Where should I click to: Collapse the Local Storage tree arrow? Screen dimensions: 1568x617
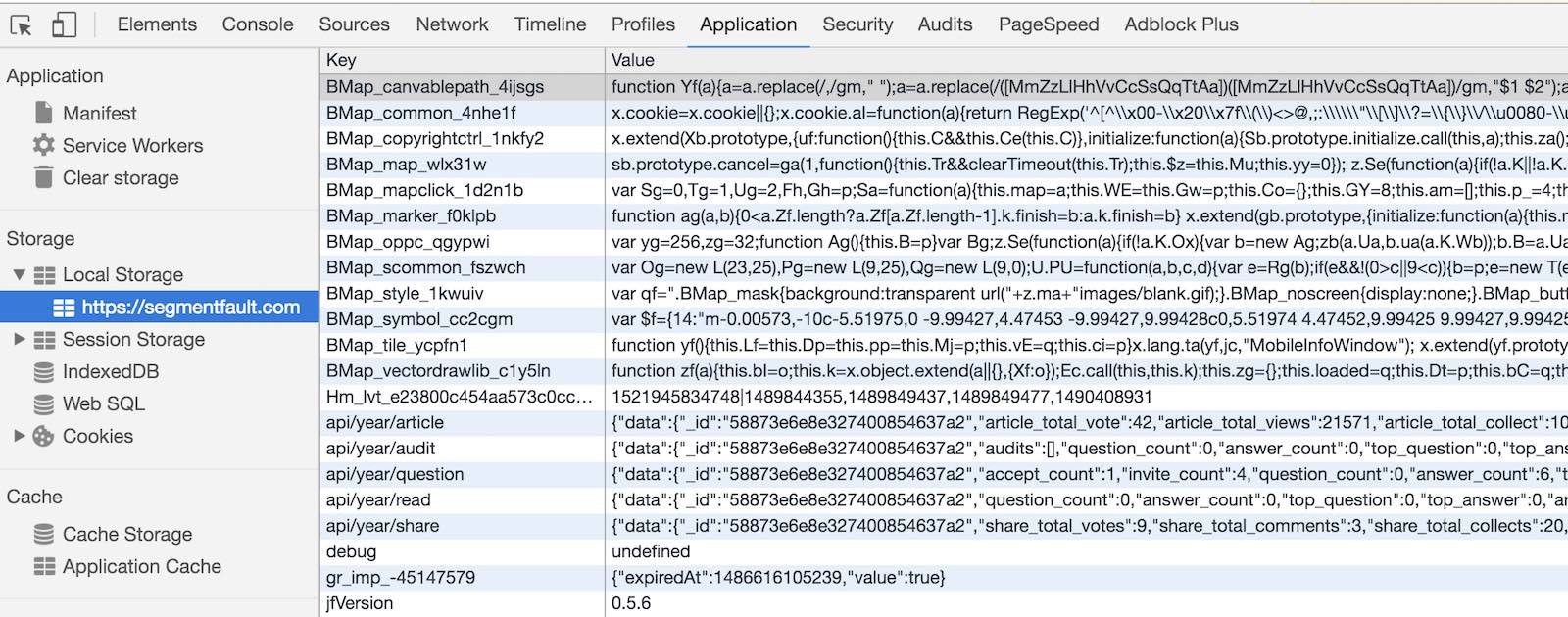(x=19, y=274)
